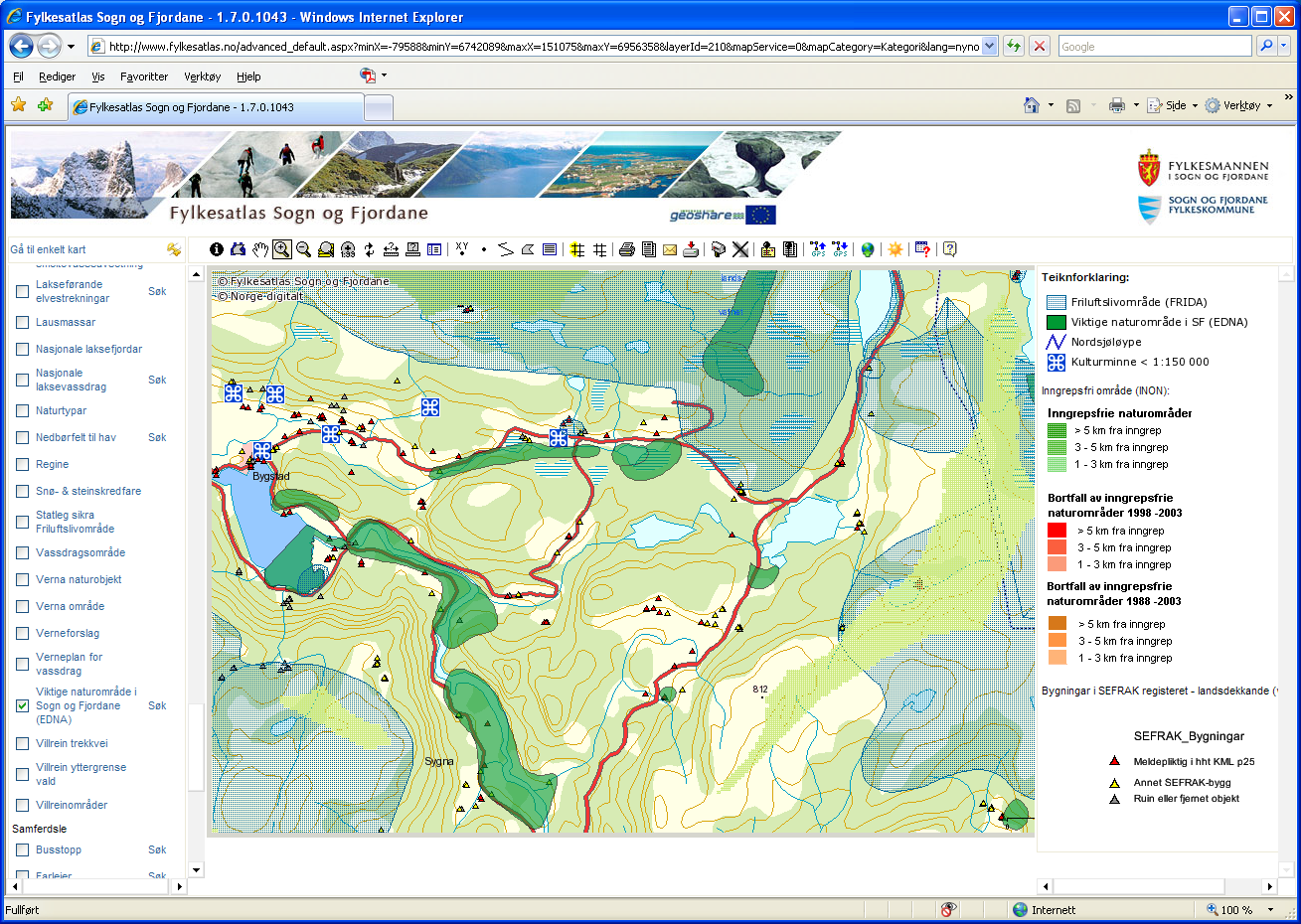This screenshot has width=1301, height=924.
Task: Open the Favoritter menu
Action: (x=144, y=77)
